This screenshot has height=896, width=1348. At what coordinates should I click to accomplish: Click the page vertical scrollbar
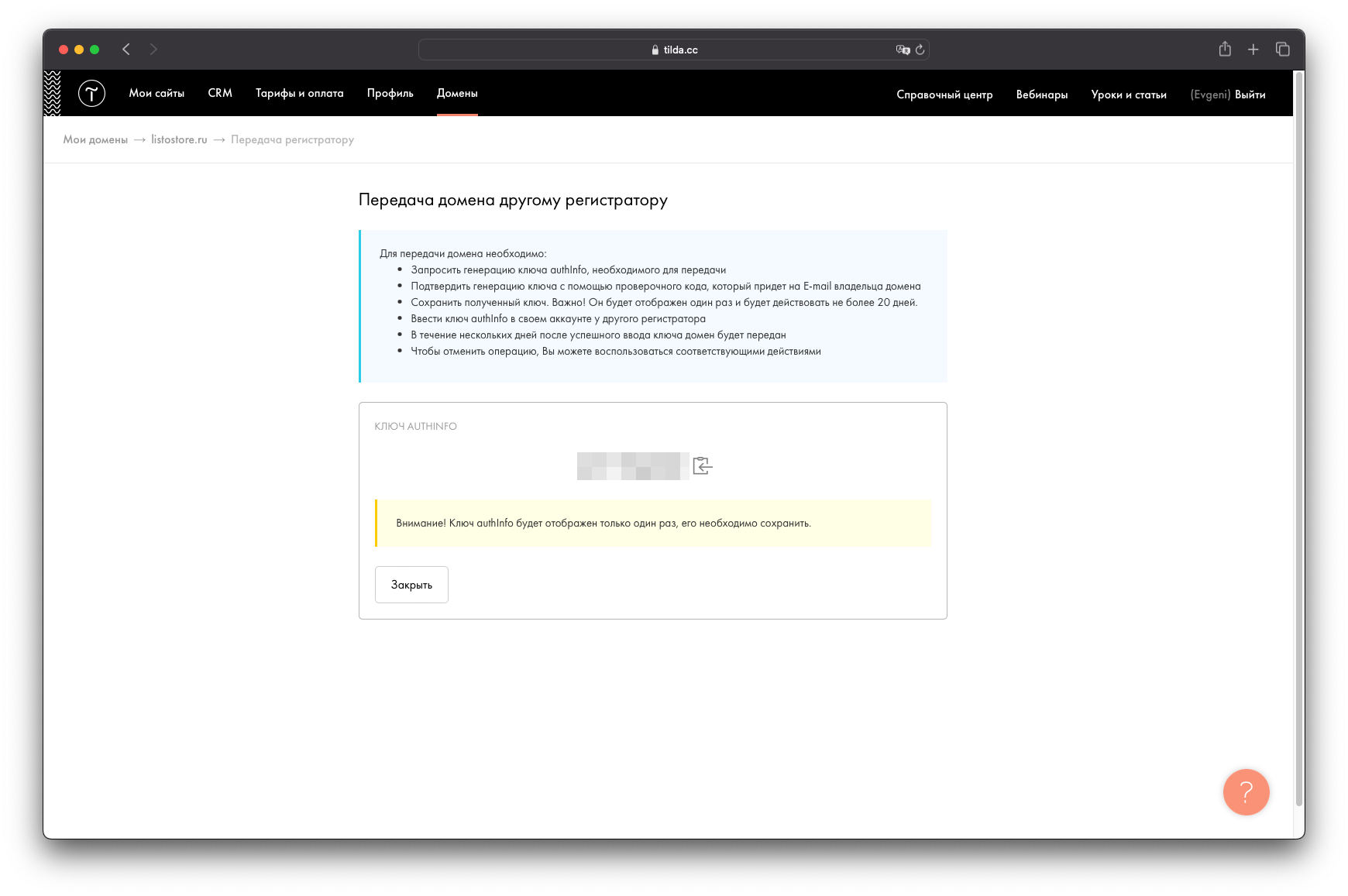pos(1299,438)
